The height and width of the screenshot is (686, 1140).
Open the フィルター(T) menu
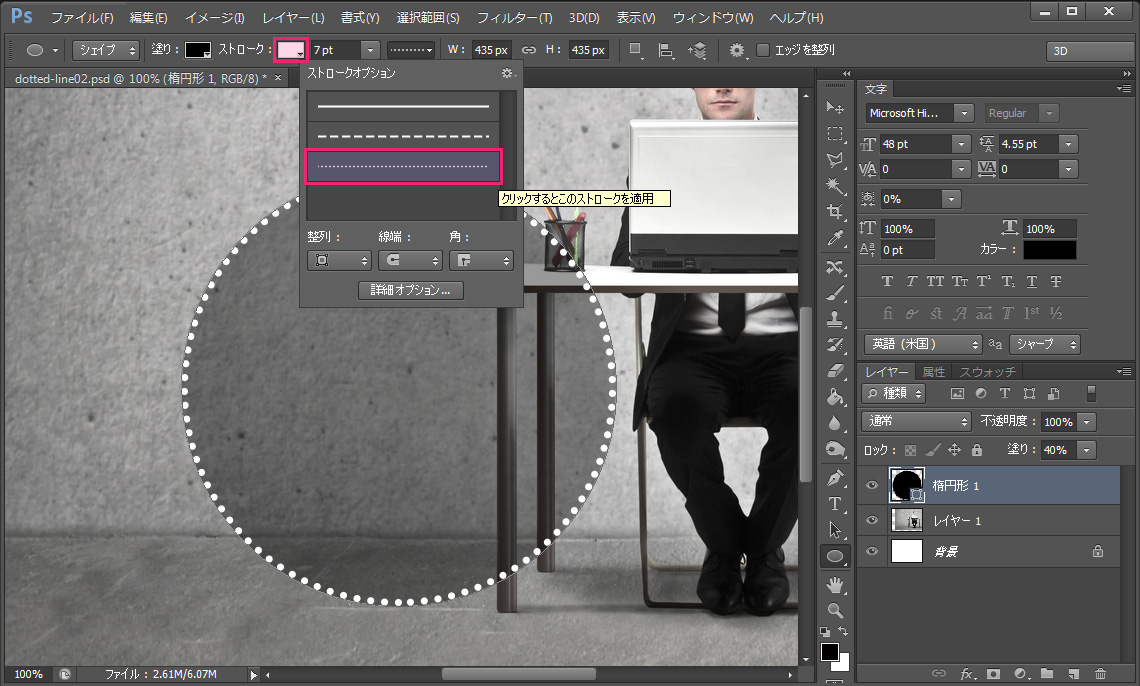pyautogui.click(x=514, y=18)
